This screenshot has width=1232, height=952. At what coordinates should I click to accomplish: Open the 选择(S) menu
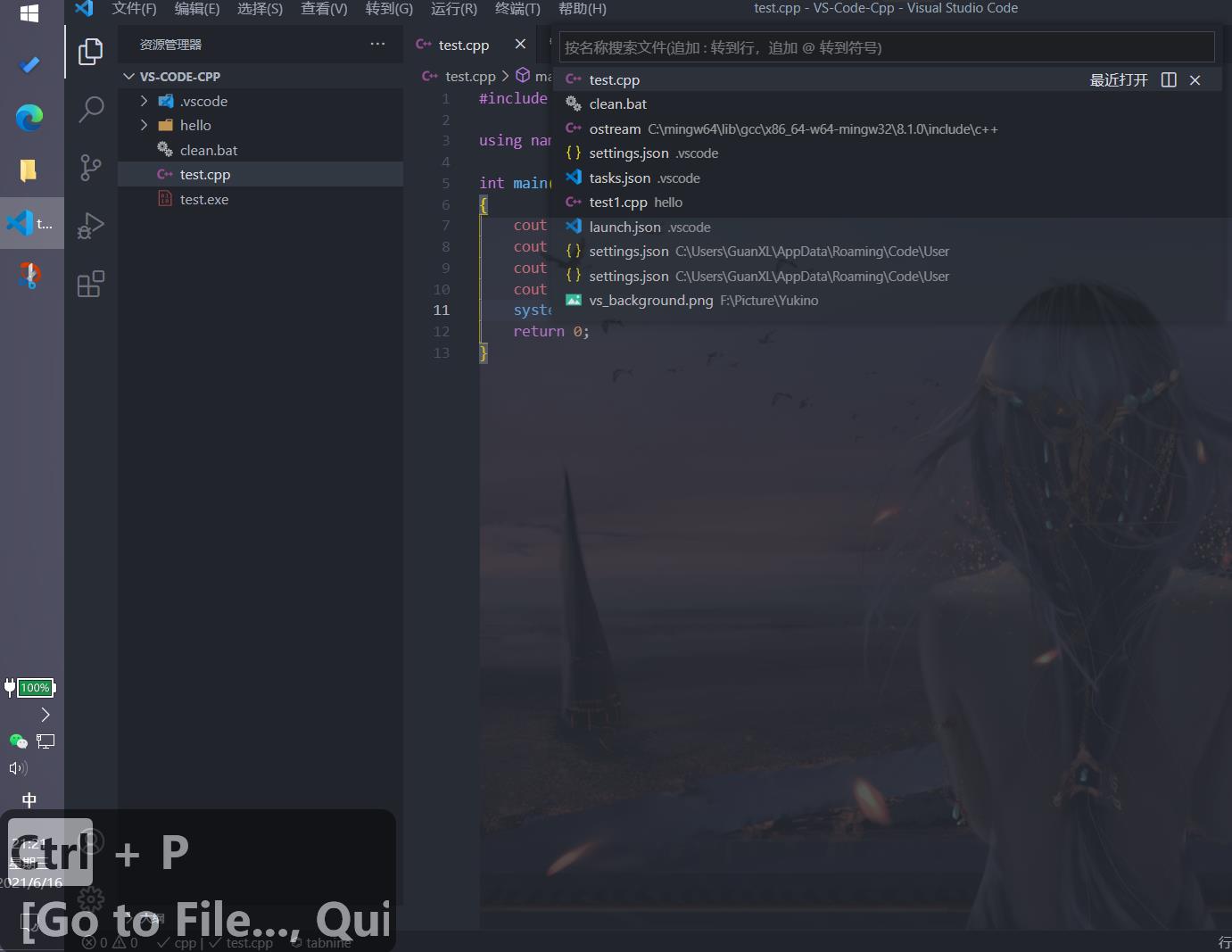[260, 9]
